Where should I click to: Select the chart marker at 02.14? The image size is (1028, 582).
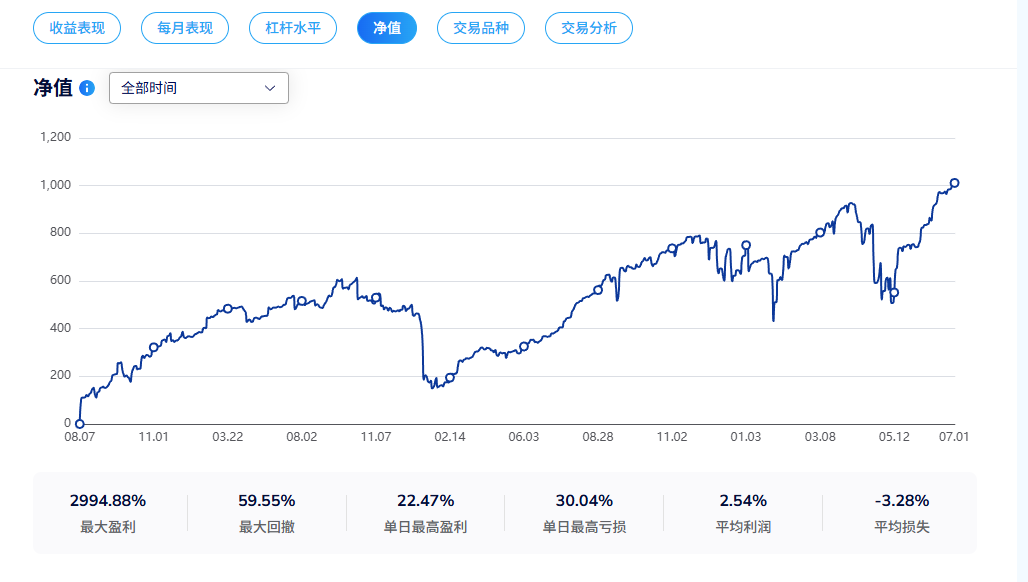pyautogui.click(x=450, y=378)
